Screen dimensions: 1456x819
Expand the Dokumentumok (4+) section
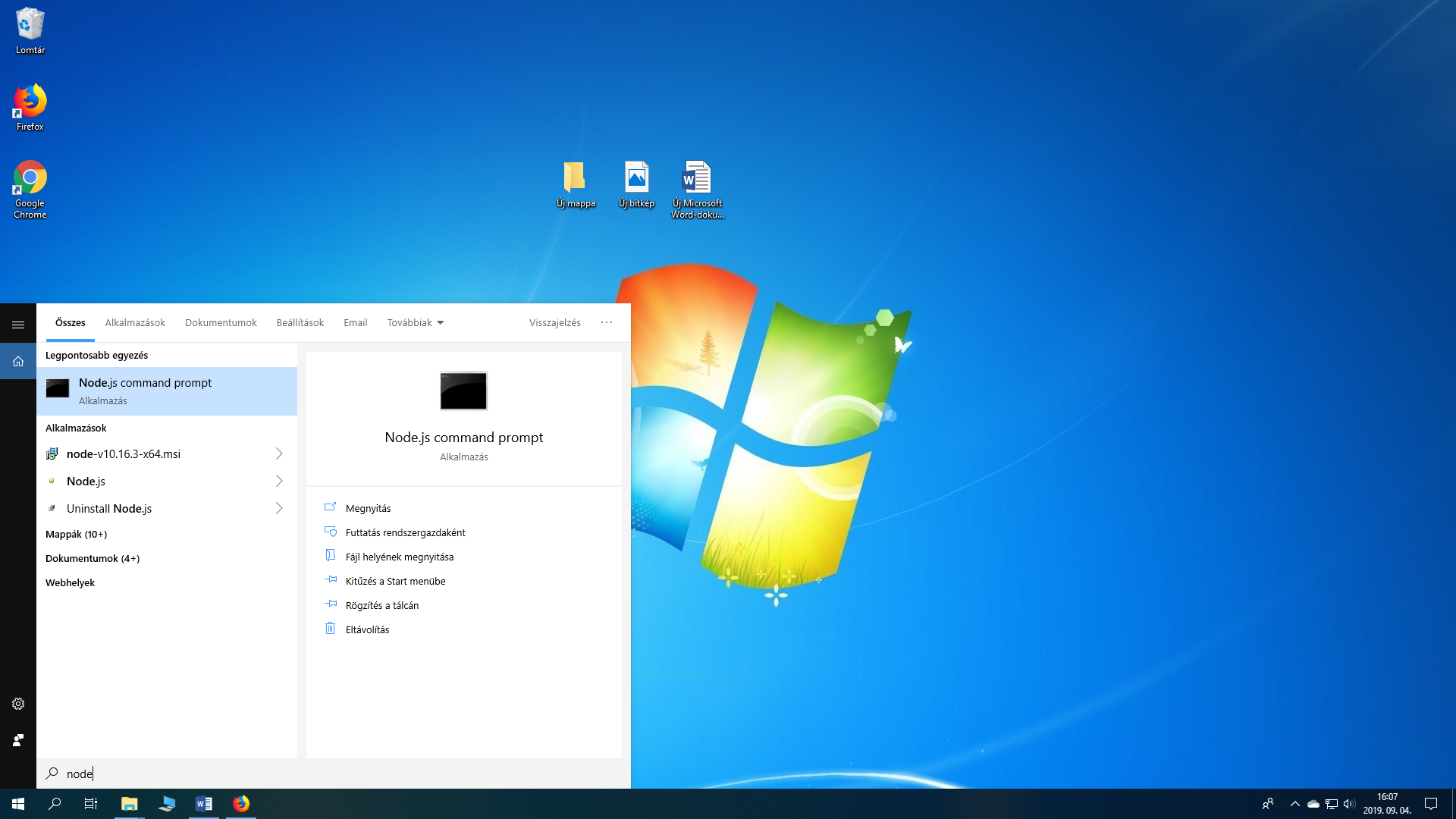[x=93, y=559]
